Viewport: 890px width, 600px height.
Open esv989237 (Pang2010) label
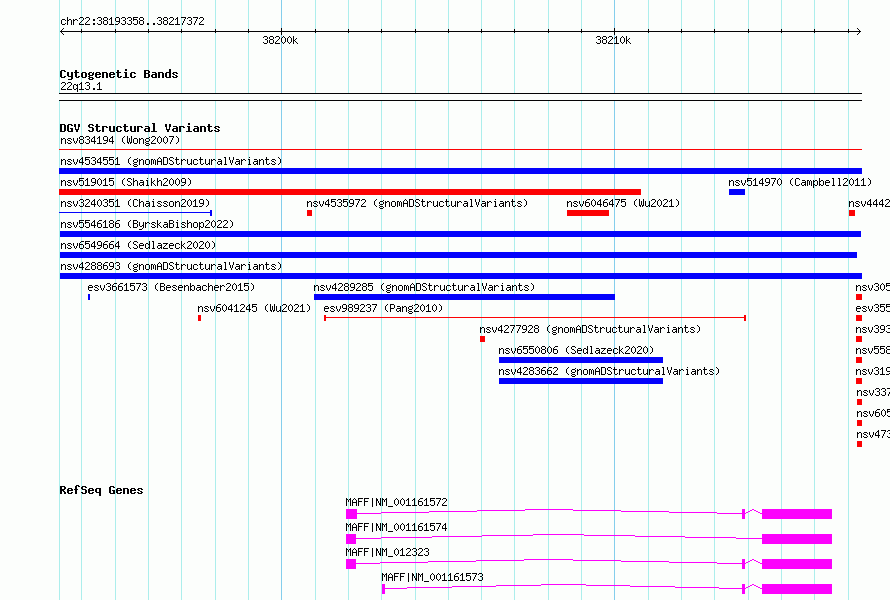click(x=383, y=308)
